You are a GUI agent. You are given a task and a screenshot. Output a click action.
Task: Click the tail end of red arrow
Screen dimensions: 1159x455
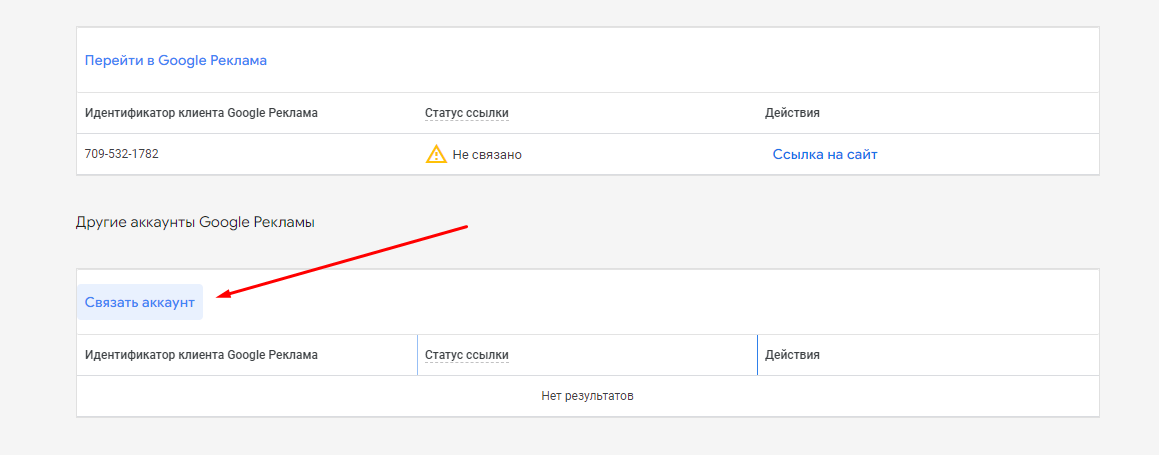tap(466, 227)
